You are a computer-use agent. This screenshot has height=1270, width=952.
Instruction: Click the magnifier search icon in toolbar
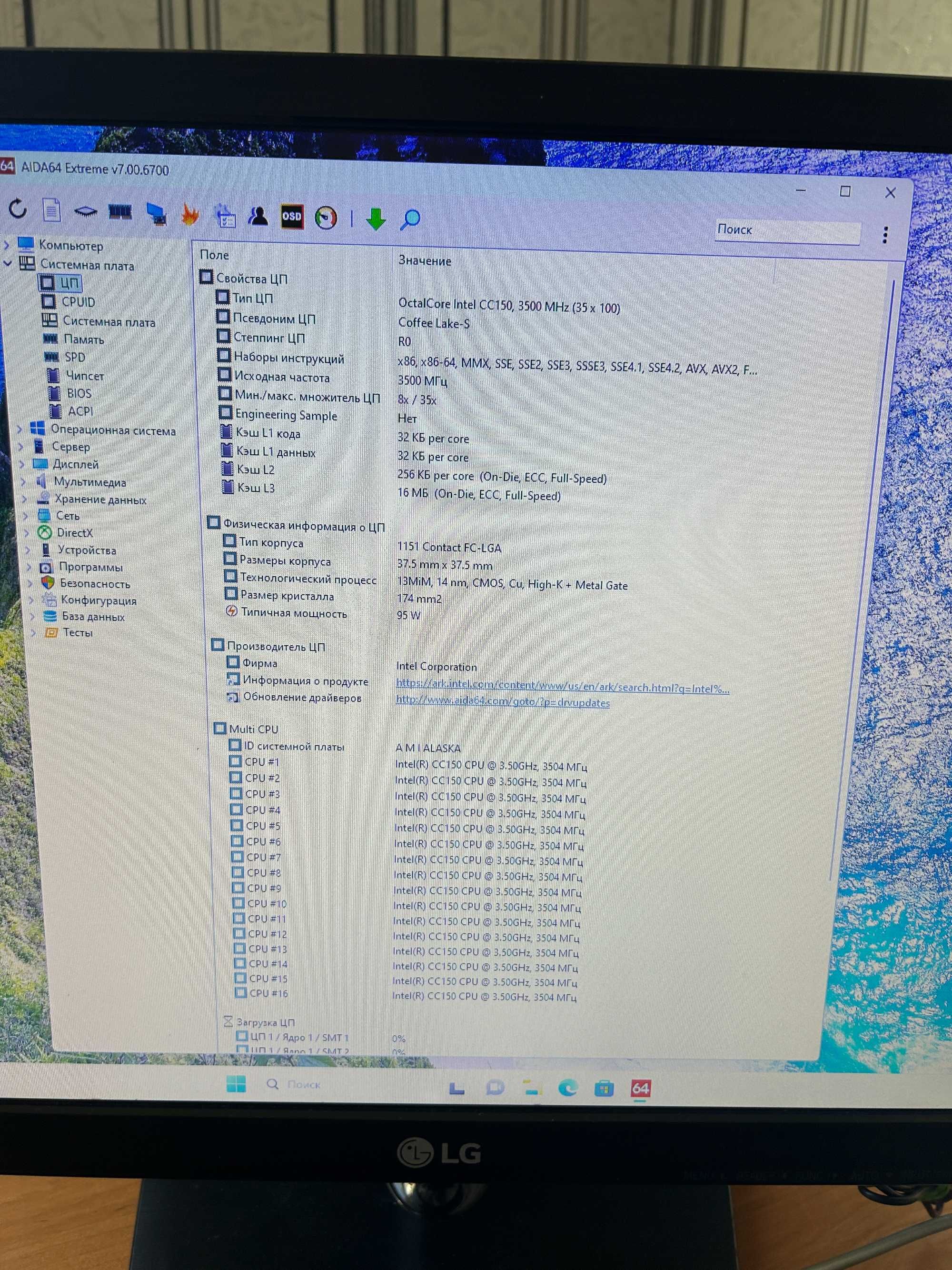pyautogui.click(x=410, y=220)
